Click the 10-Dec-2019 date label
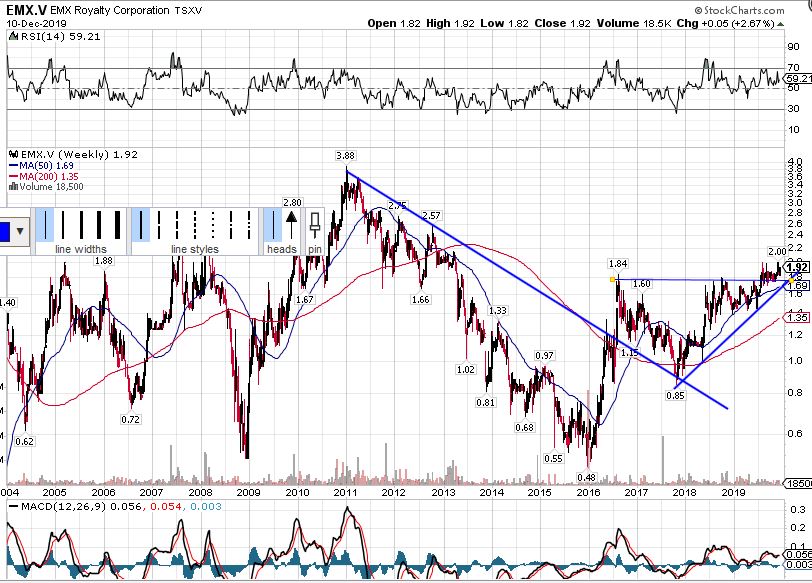The width and height of the screenshot is (812, 583). click(36, 24)
